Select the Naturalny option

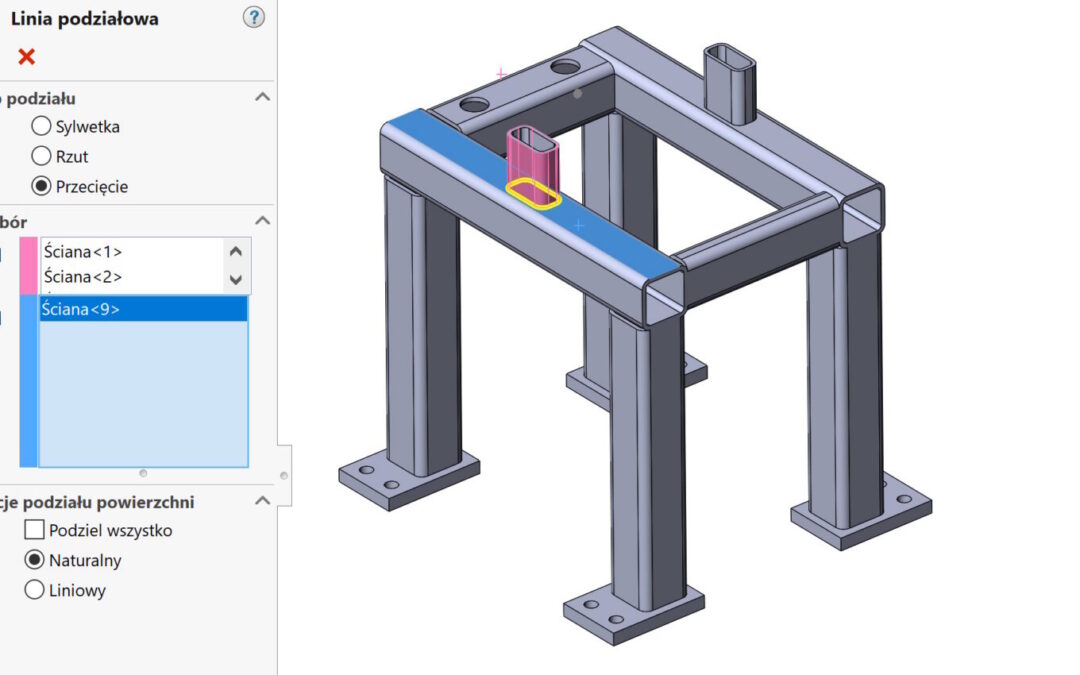click(34, 560)
